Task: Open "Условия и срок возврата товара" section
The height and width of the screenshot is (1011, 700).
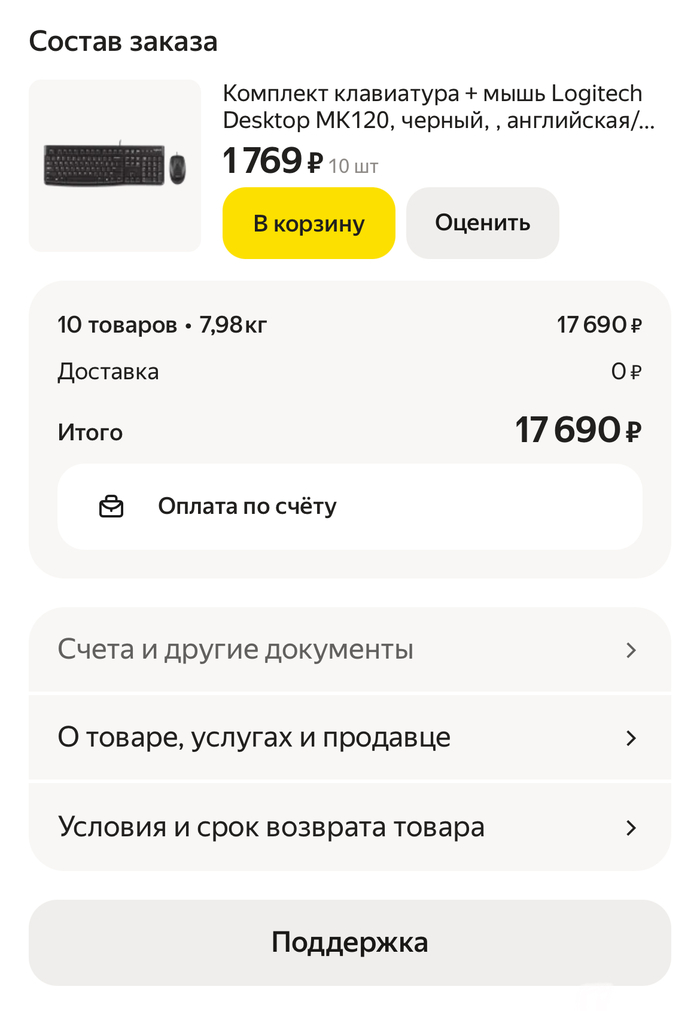Action: coord(271,828)
